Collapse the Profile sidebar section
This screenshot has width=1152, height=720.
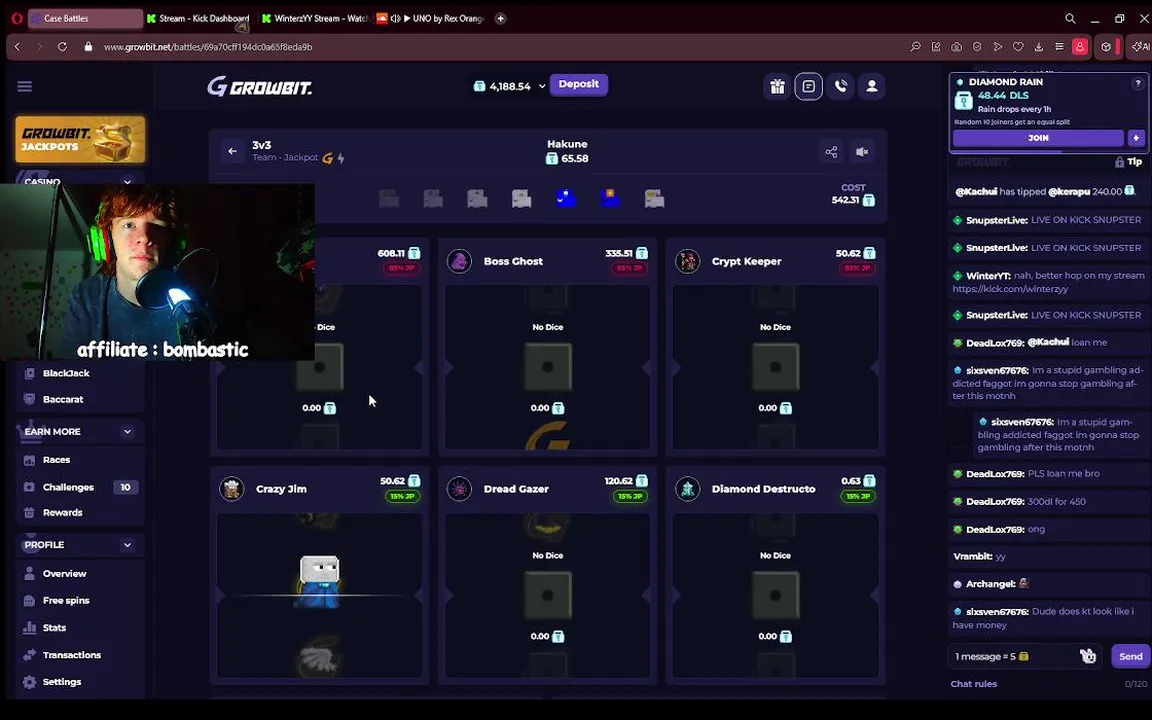(x=127, y=545)
